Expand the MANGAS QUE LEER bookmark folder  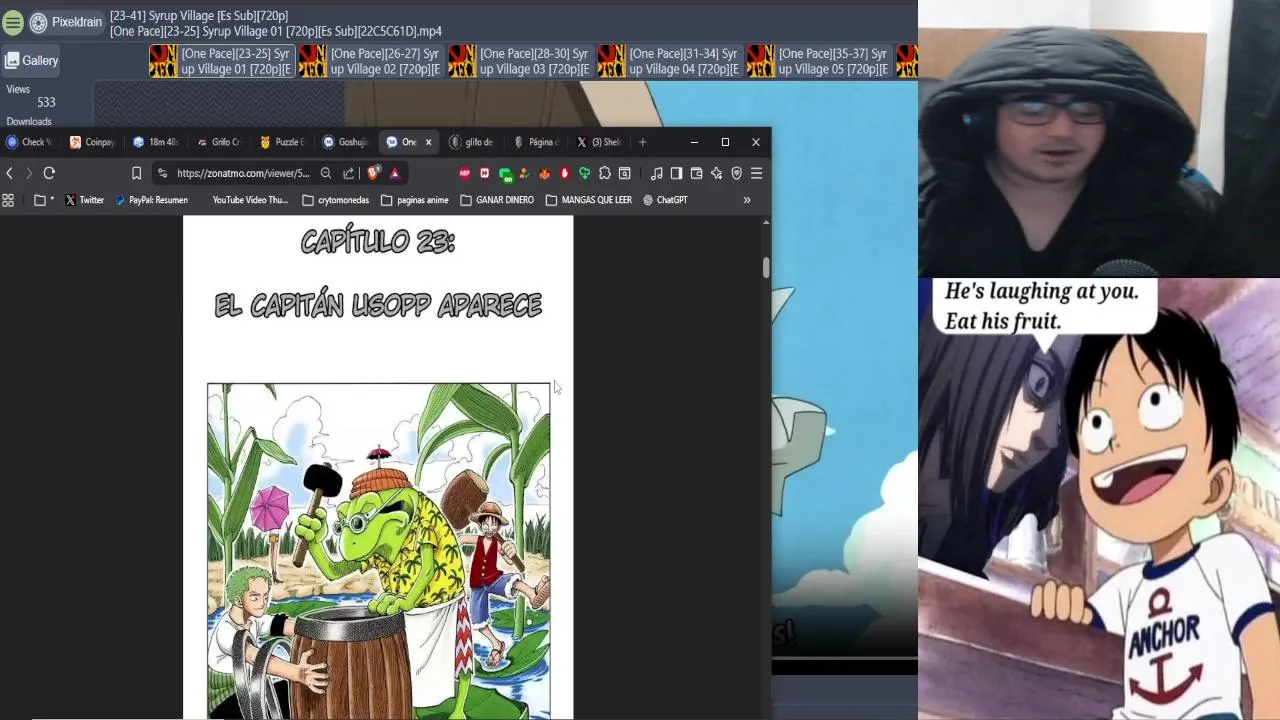click(589, 200)
